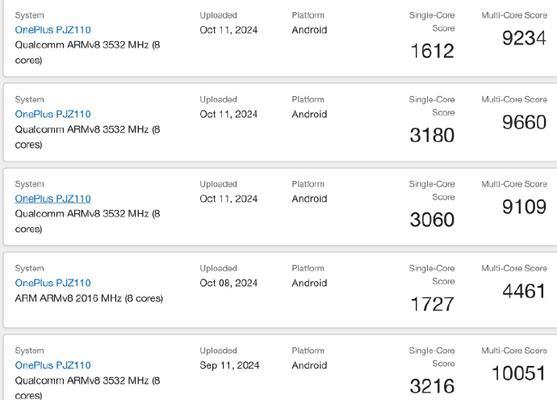The width and height of the screenshot is (557, 400).
Task: Click the Sep 11, 2024 upload date
Action: pos(229,365)
